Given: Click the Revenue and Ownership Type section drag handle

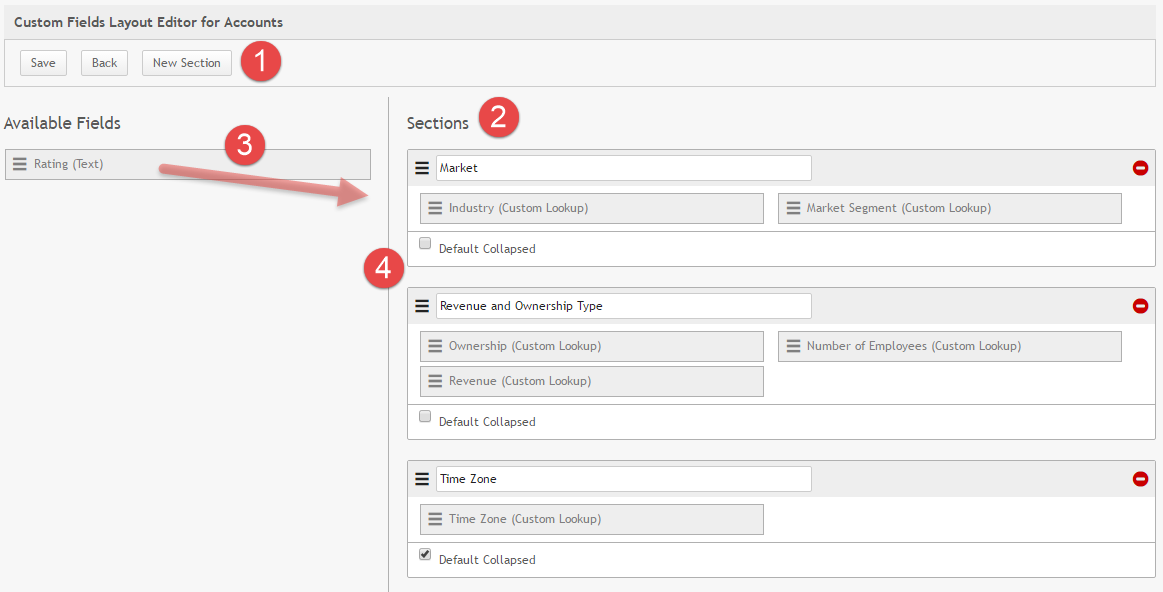Looking at the screenshot, I should pyautogui.click(x=421, y=306).
